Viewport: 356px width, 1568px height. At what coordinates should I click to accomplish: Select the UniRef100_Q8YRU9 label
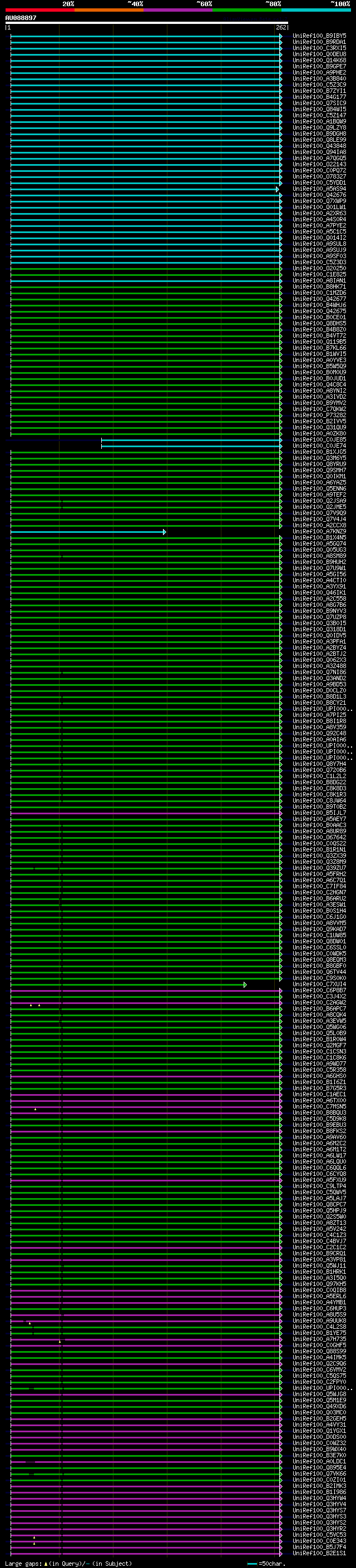point(319,464)
